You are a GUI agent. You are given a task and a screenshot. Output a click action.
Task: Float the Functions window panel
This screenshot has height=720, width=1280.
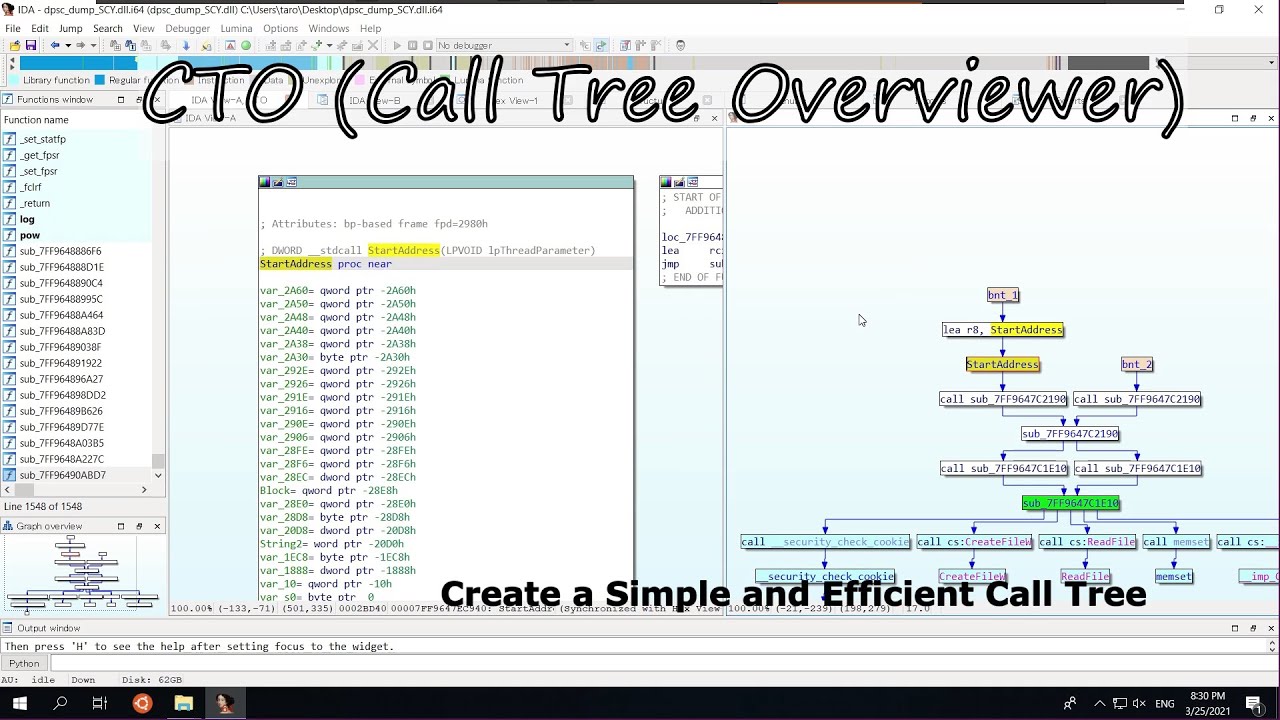click(139, 100)
